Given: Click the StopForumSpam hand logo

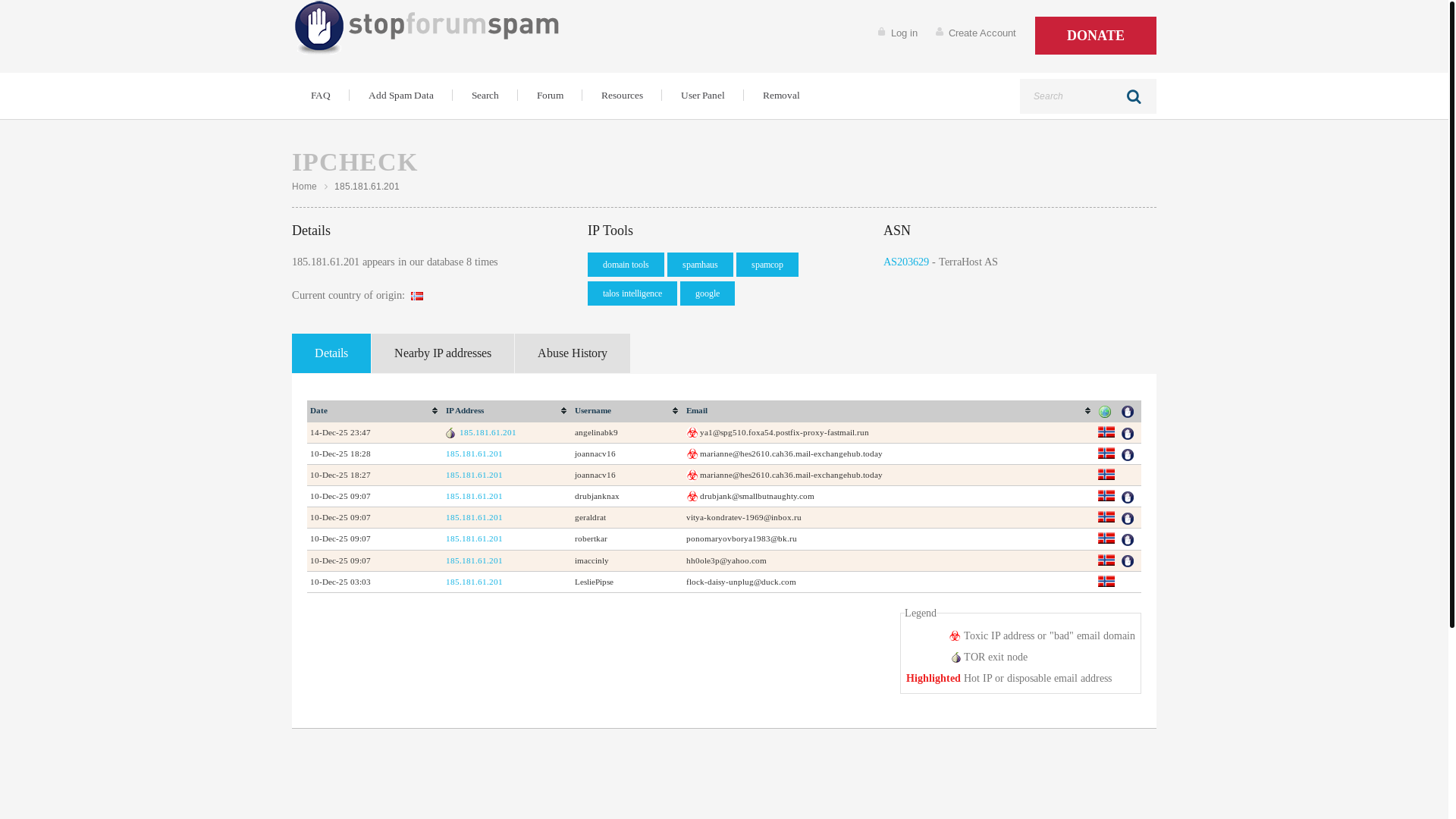Looking at the screenshot, I should click(319, 27).
